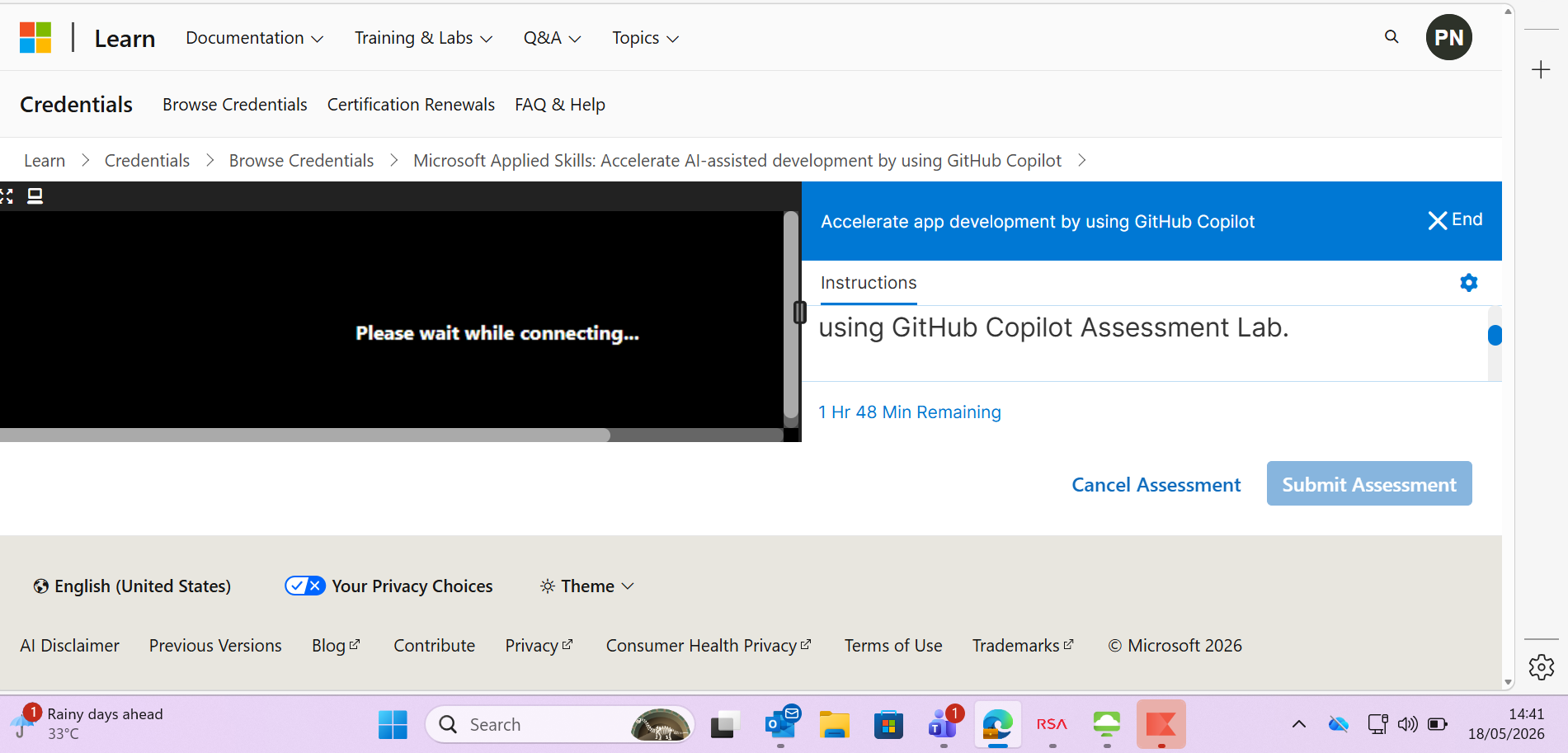Open the RSA app in taskbar

point(1052,725)
